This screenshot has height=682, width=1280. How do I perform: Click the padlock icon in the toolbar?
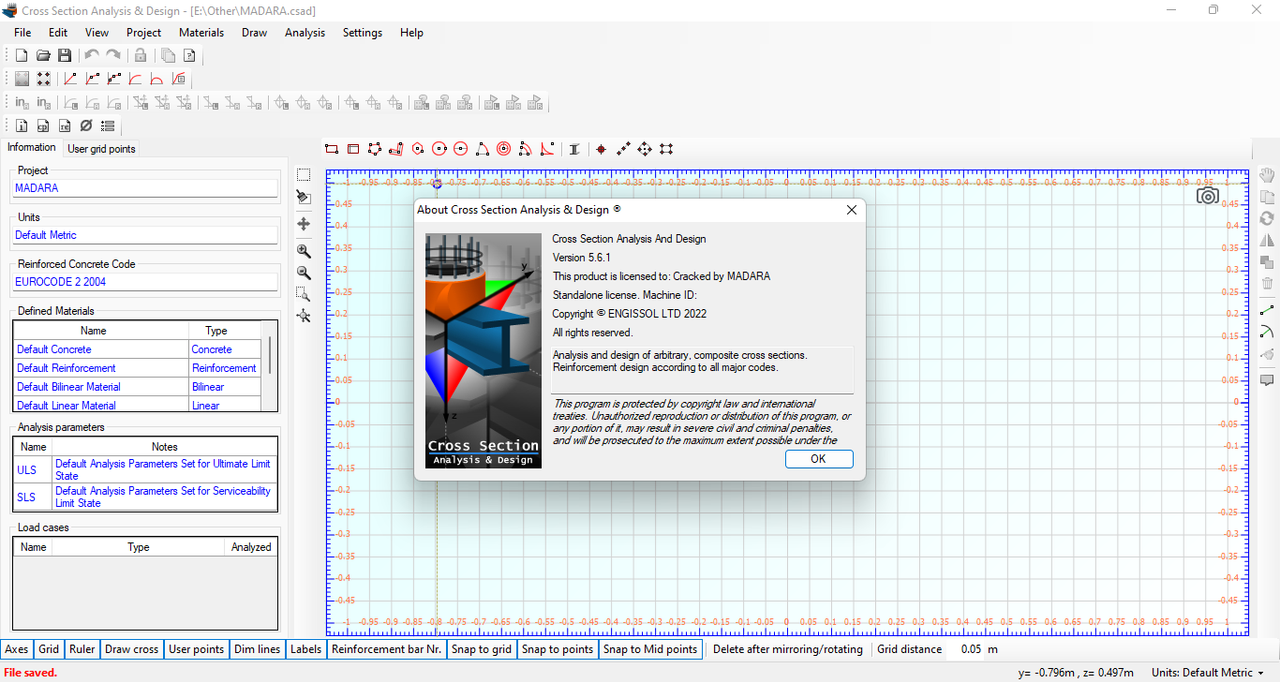tap(141, 56)
